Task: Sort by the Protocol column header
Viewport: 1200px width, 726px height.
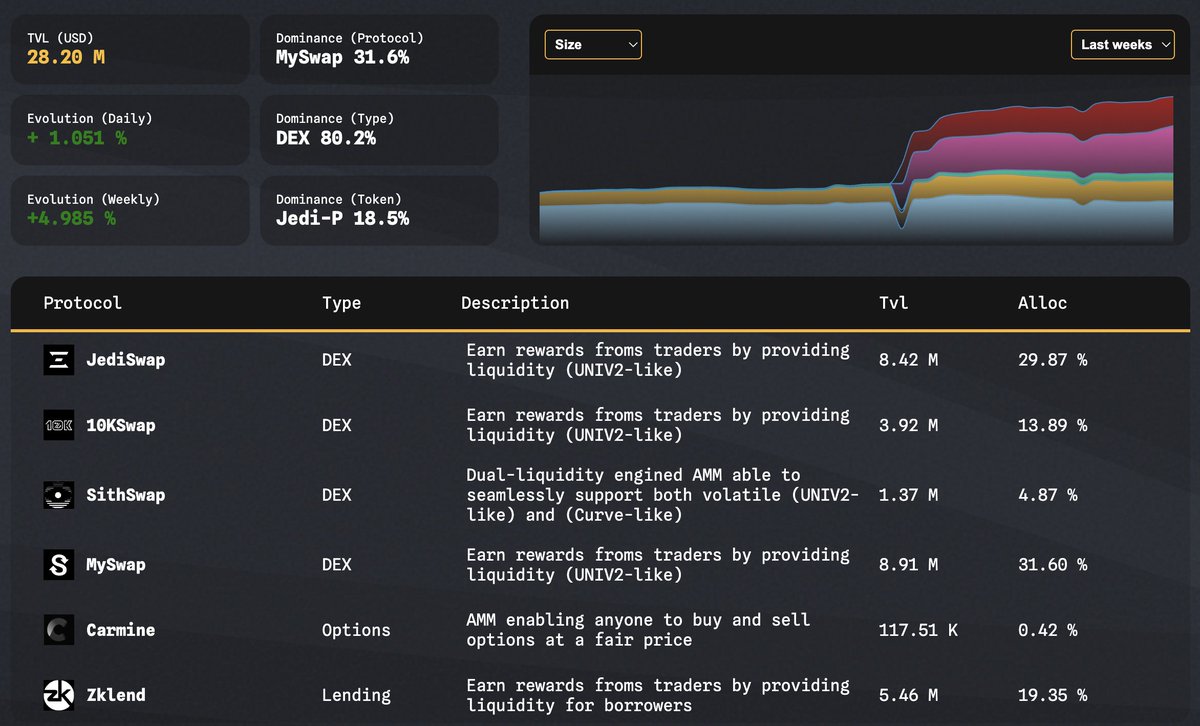Action: point(83,303)
